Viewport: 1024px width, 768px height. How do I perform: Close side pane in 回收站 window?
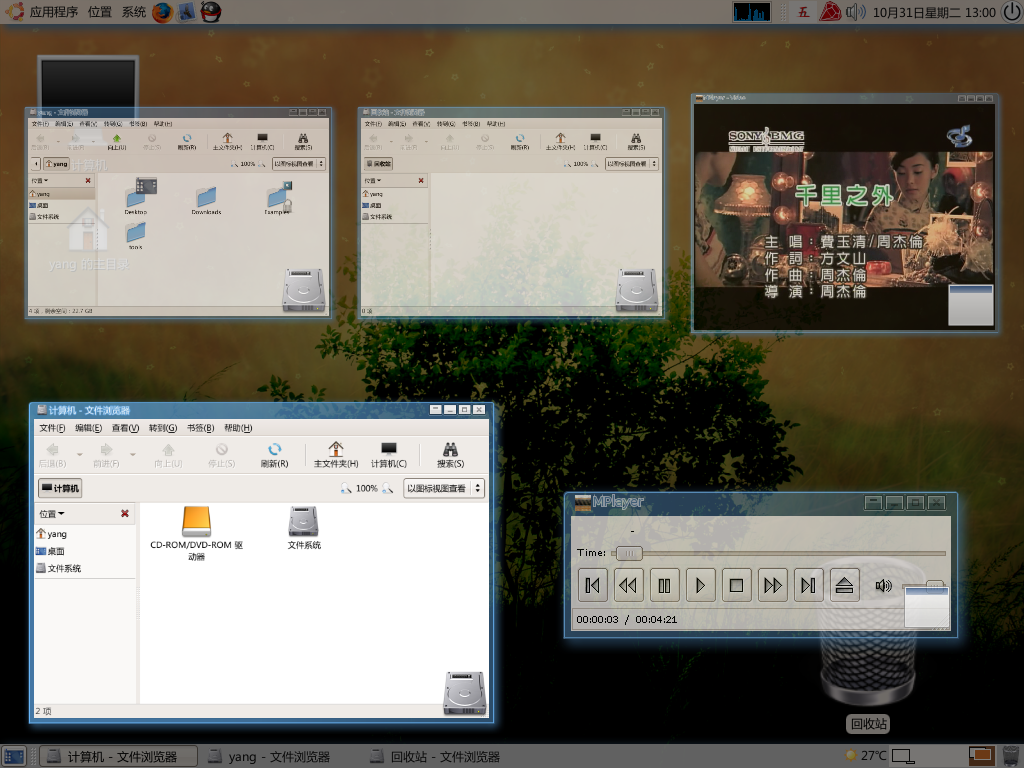pos(421,180)
